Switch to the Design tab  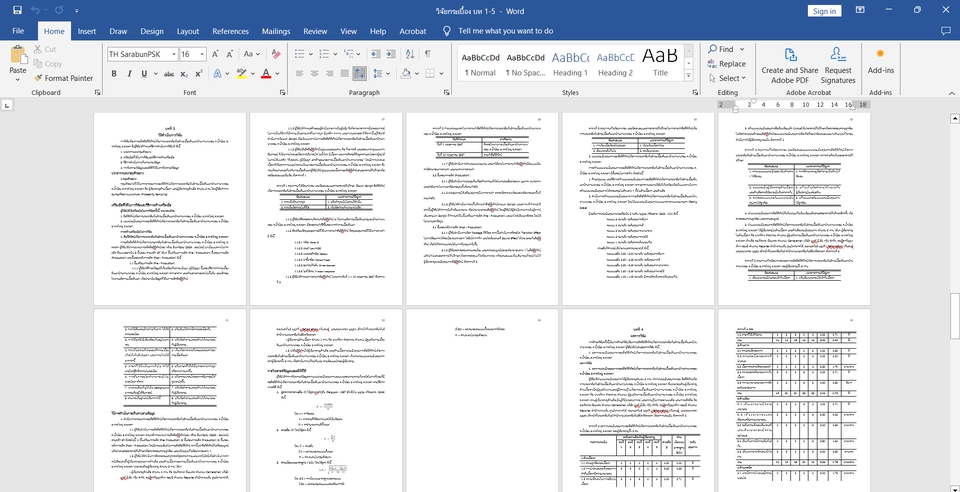(152, 31)
